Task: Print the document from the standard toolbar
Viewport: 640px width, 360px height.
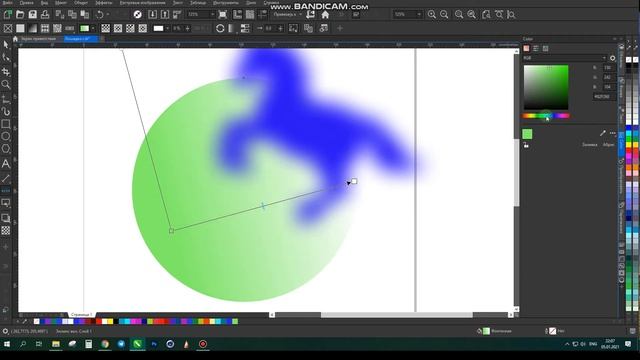Action: point(45,15)
